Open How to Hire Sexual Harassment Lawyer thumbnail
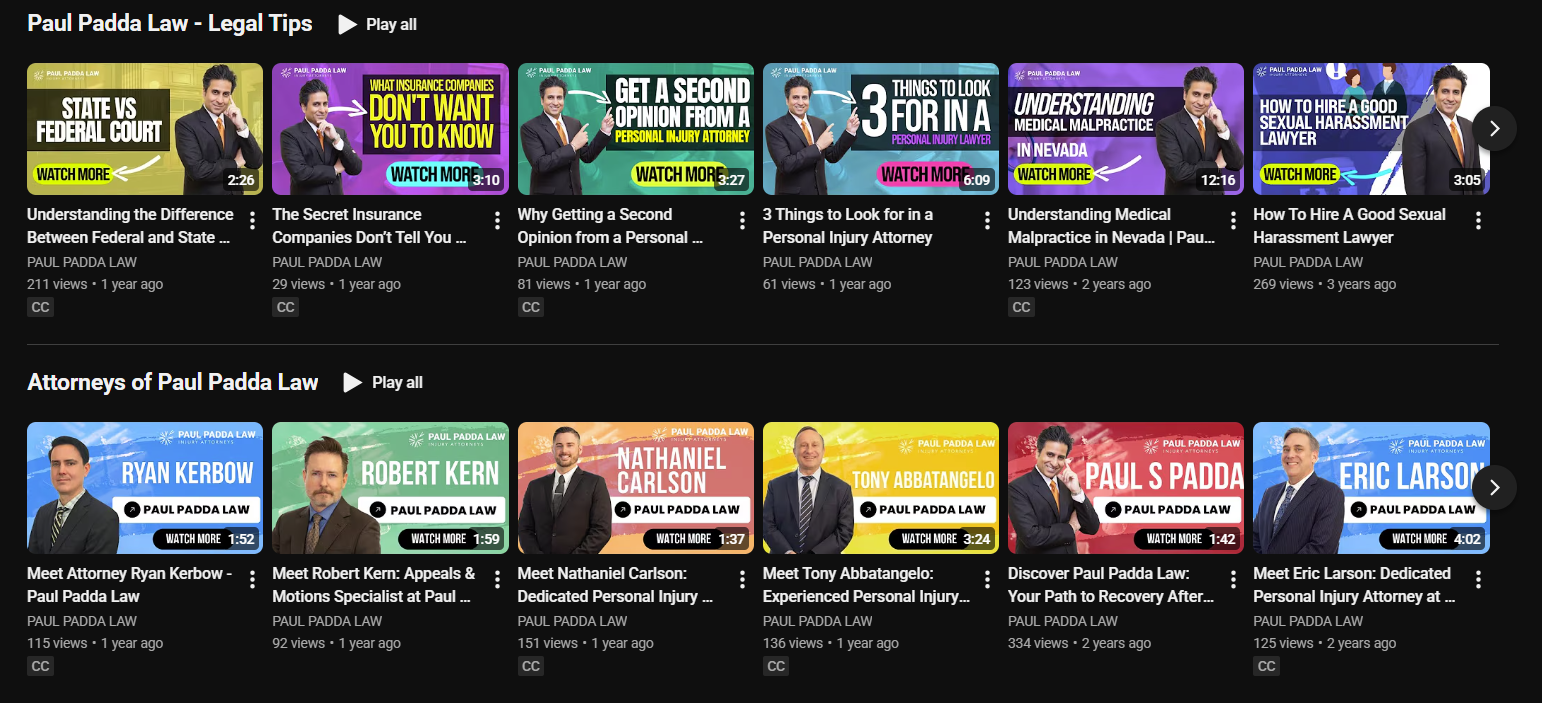1542x703 pixels. [1371, 129]
